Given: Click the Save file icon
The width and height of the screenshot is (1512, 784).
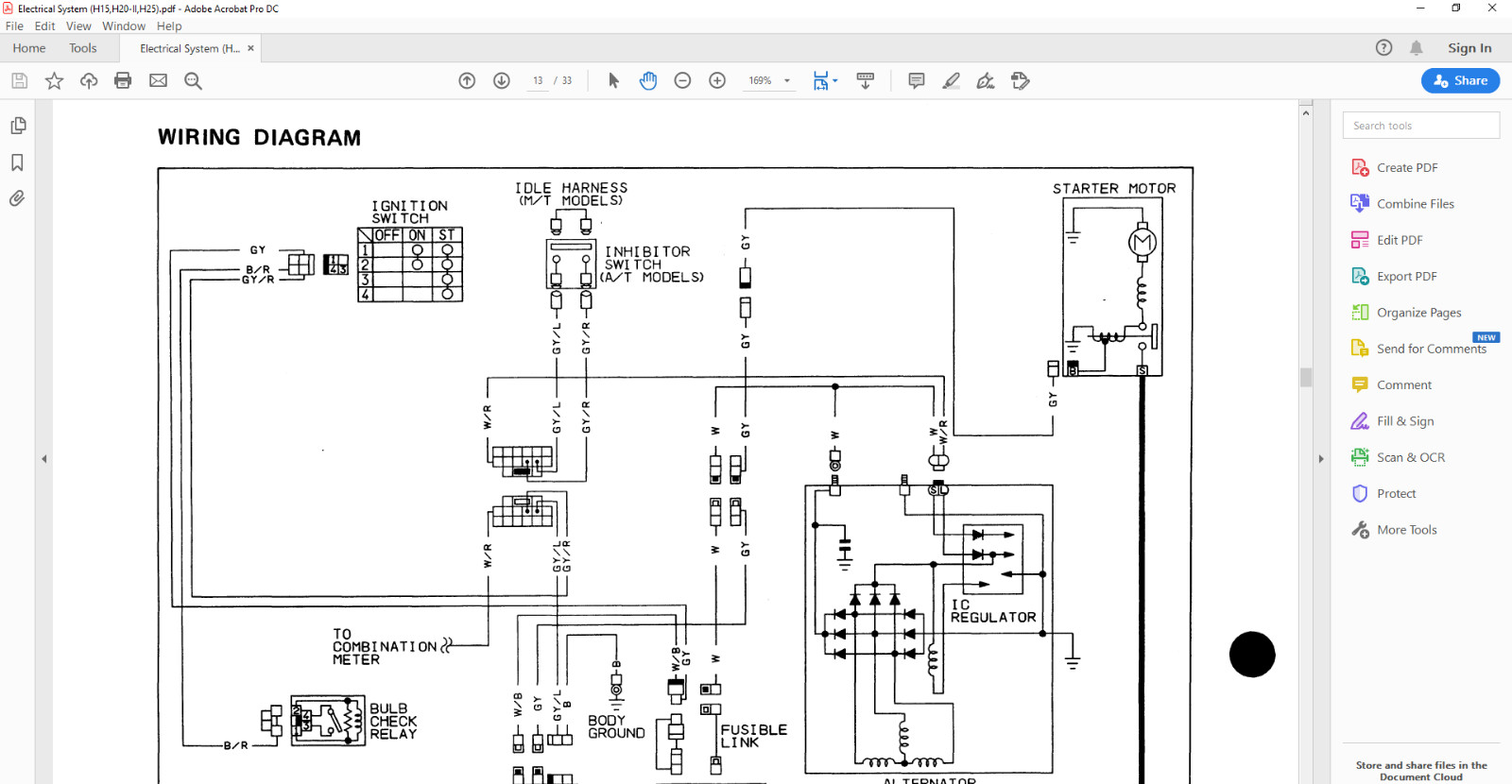Looking at the screenshot, I should [19, 81].
